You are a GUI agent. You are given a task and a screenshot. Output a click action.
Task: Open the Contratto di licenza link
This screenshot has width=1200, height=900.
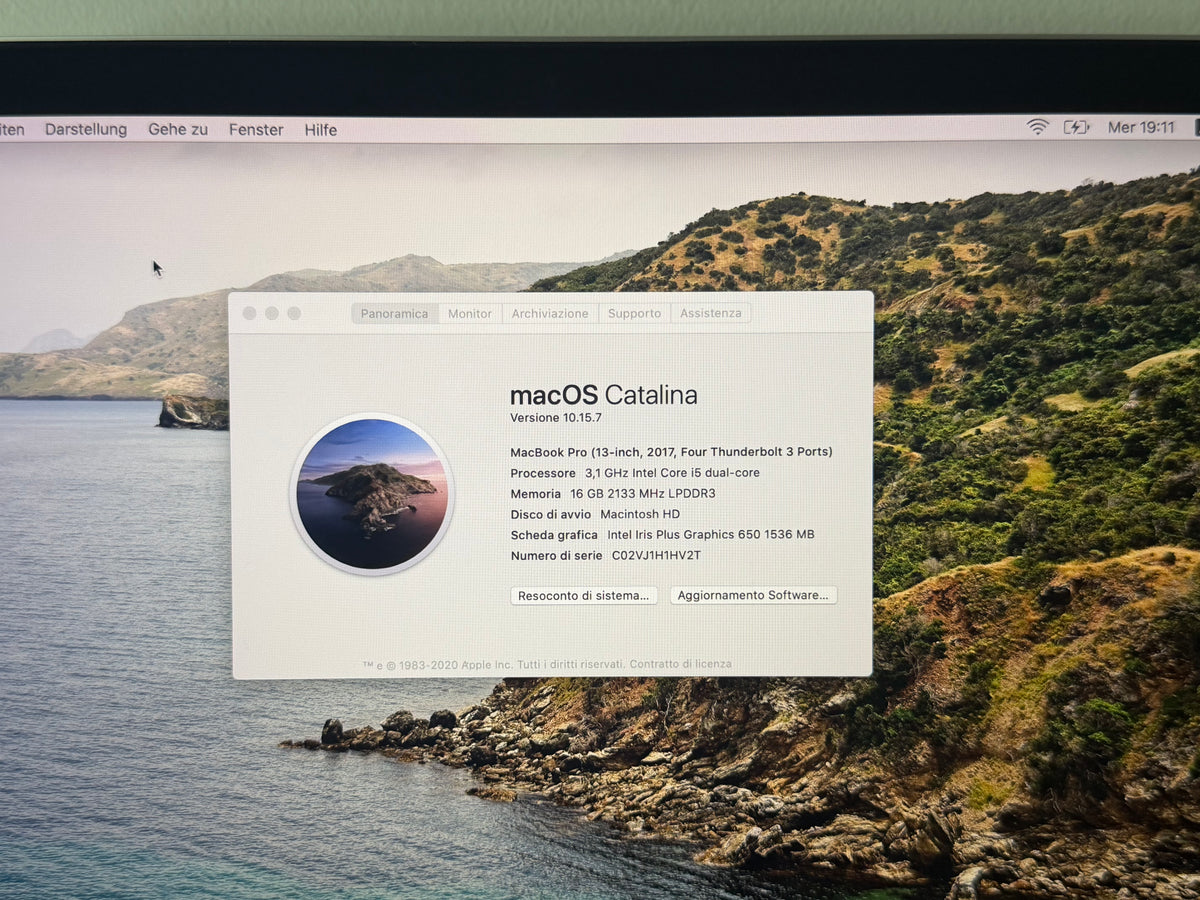click(681, 663)
